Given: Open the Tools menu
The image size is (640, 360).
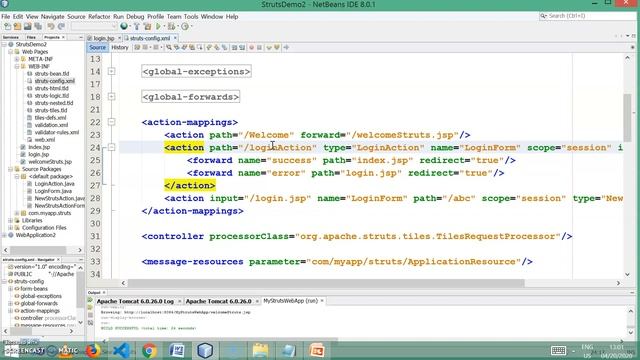Looking at the screenshot, I should 191,17.
